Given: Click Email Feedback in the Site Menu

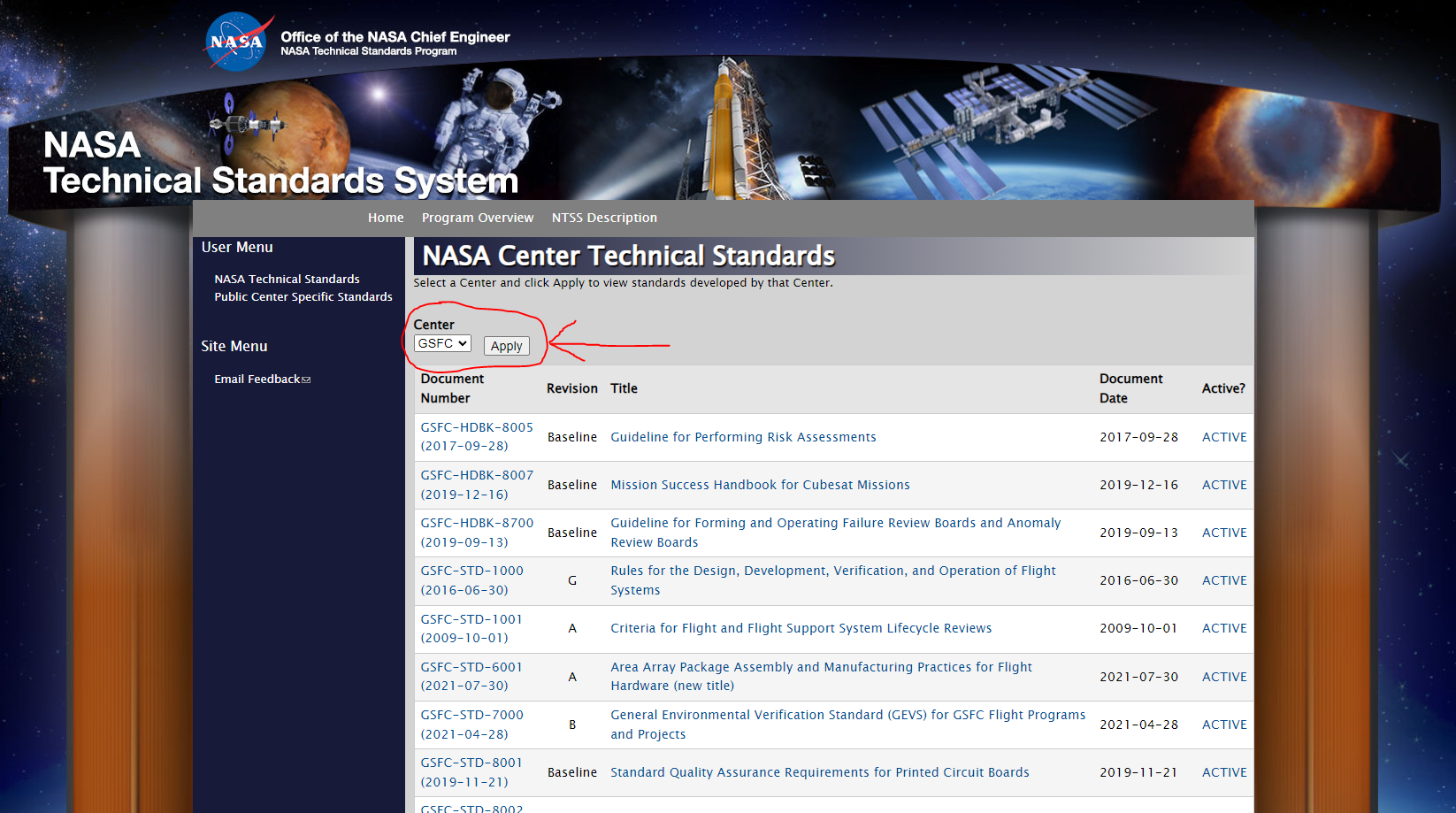Looking at the screenshot, I should point(256,379).
